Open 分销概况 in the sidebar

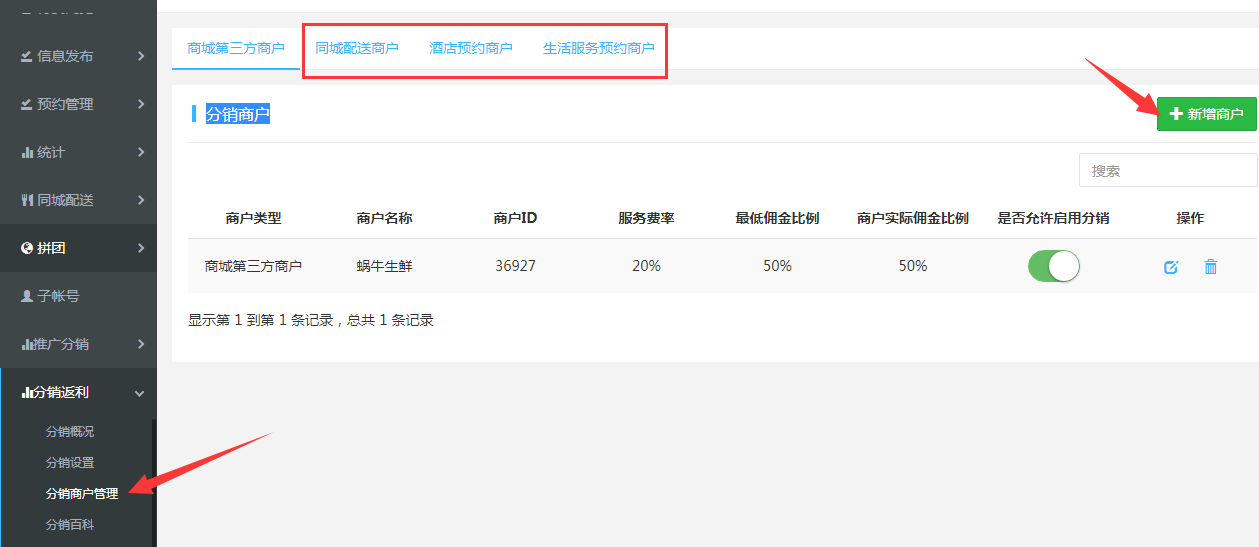tap(70, 432)
